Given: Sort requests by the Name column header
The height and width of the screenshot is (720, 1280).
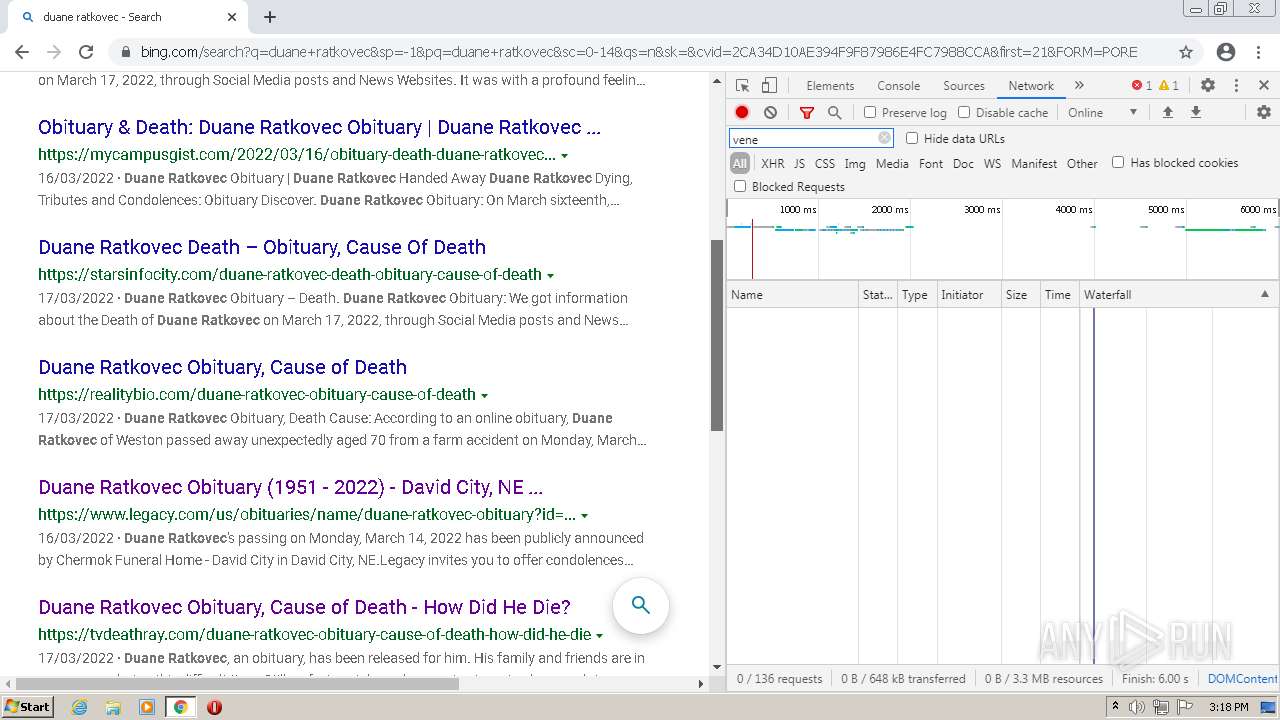Looking at the screenshot, I should 792,294.
